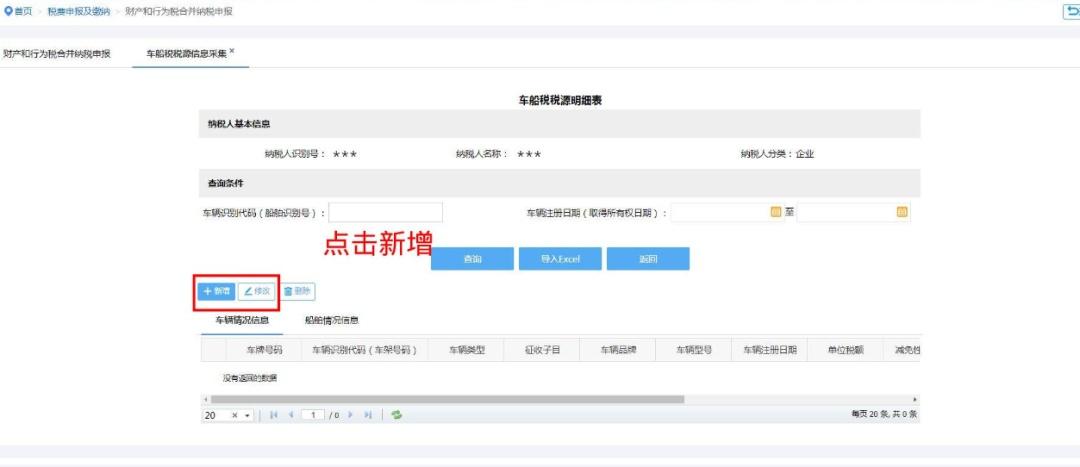Expand the page size dropdown showing 20
Image resolution: width=1080 pixels, height=467 pixels.
(247, 415)
